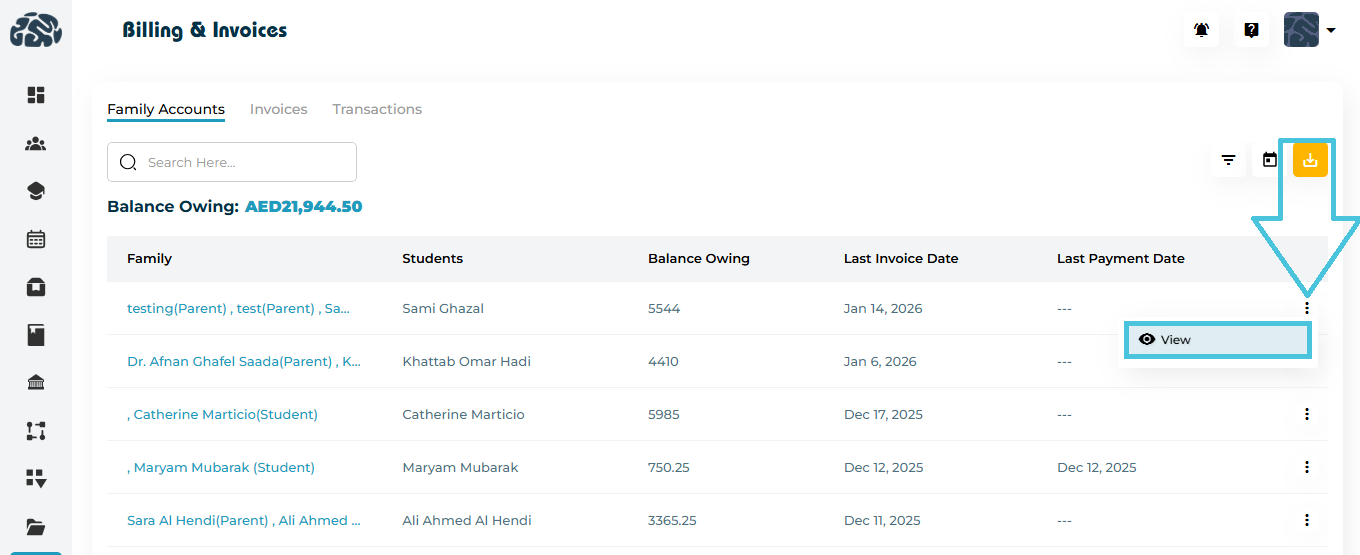This screenshot has height=555, width=1360.
Task: Click the help question mark icon
Action: pyautogui.click(x=1251, y=30)
